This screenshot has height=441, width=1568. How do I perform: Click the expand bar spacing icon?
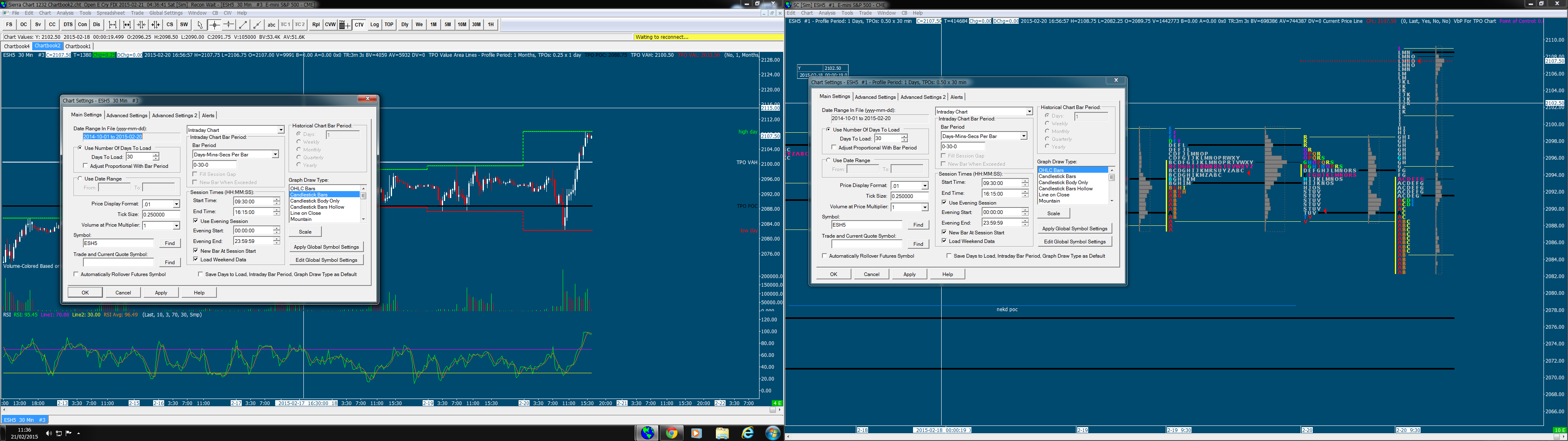click(113, 24)
